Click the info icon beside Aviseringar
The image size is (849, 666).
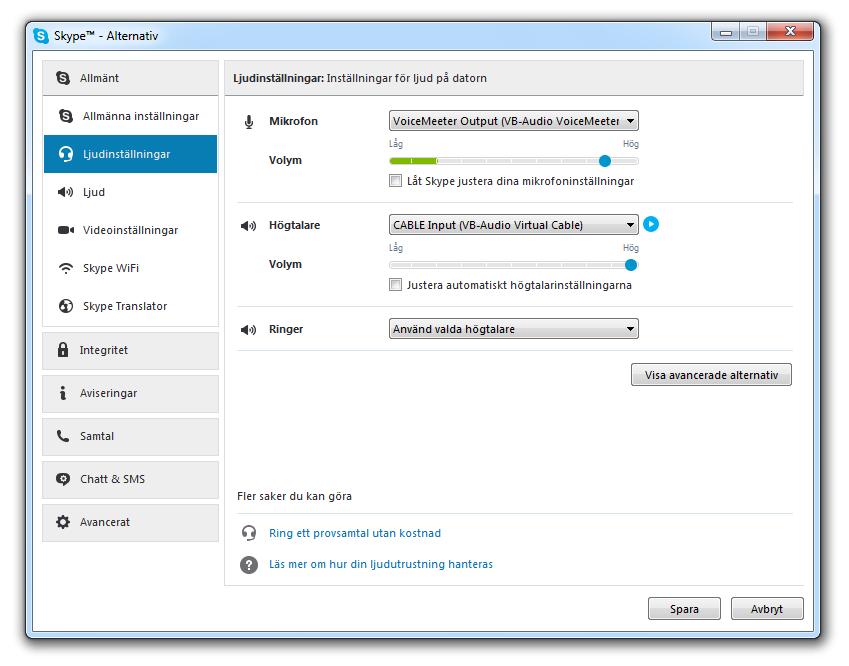63,393
